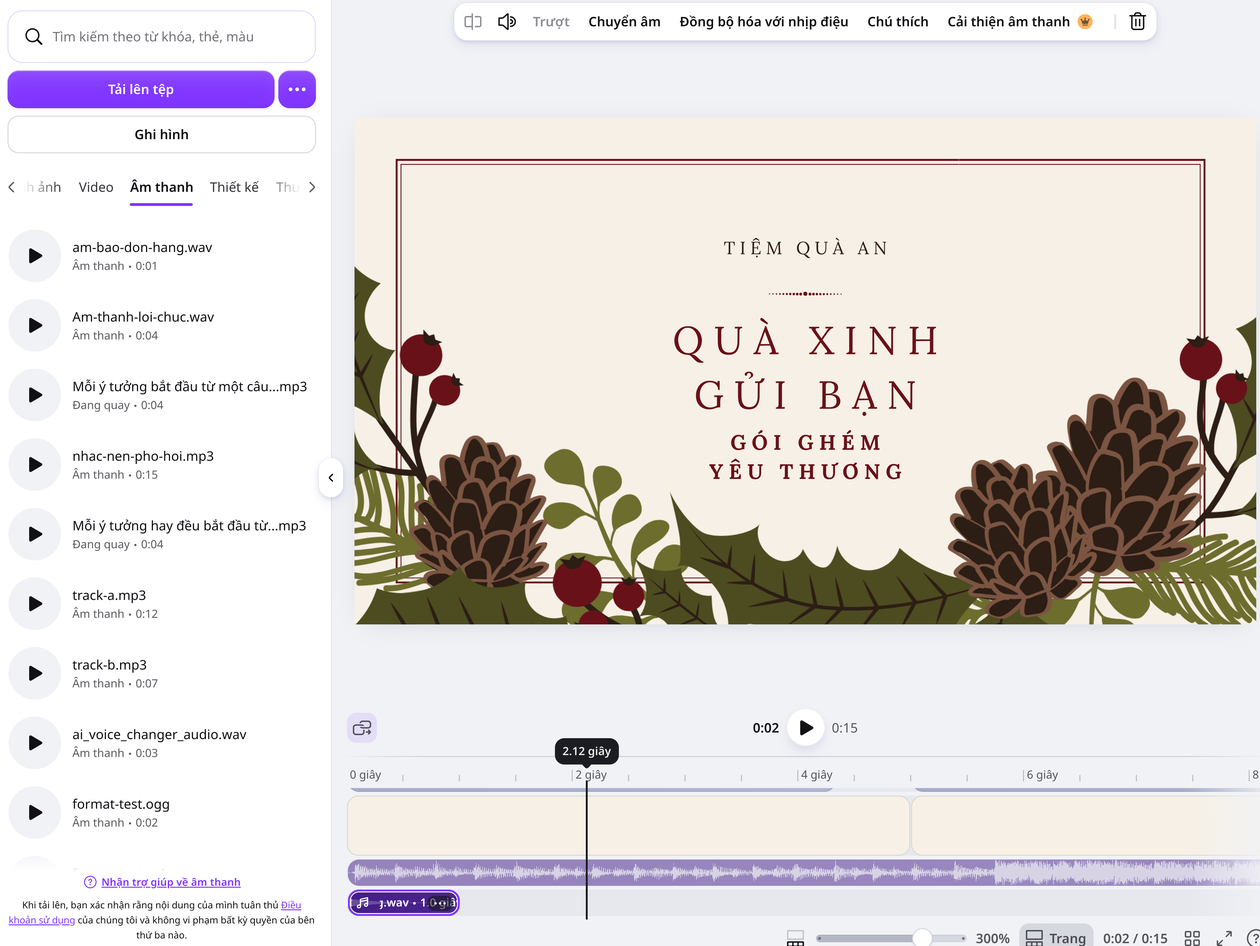Click the Tải lên tệp button
The width and height of the screenshot is (1260, 946).
(141, 89)
